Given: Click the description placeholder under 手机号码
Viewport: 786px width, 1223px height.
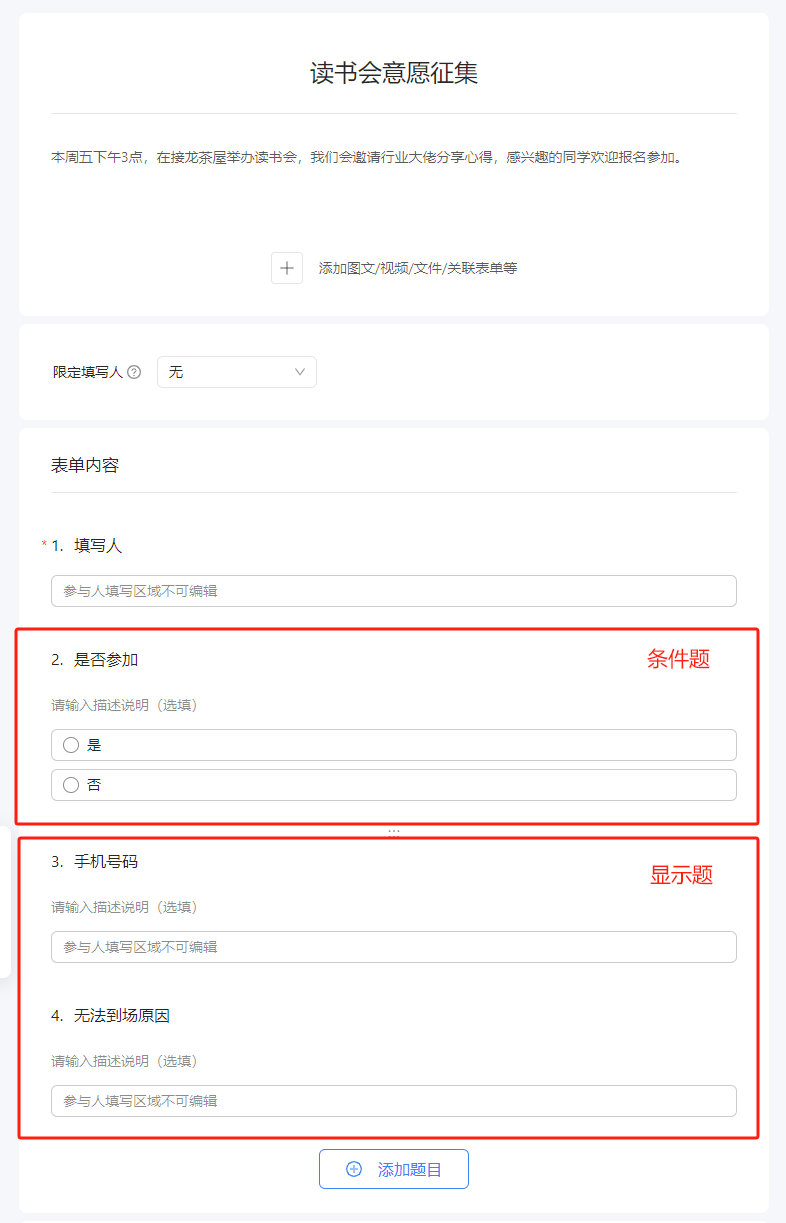Looking at the screenshot, I should tap(125, 907).
